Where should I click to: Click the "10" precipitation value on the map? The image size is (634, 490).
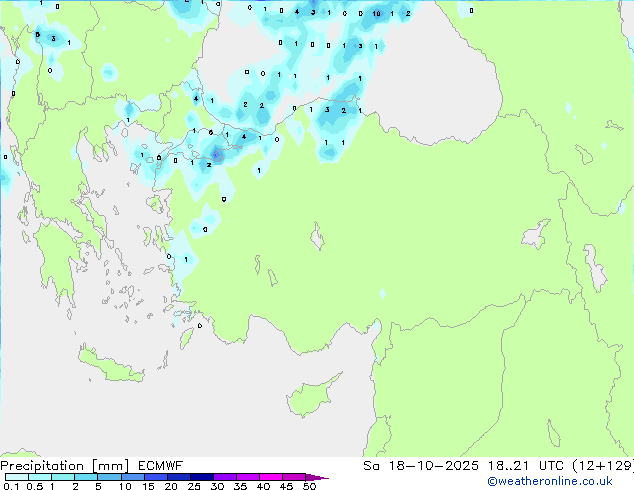coord(376,14)
